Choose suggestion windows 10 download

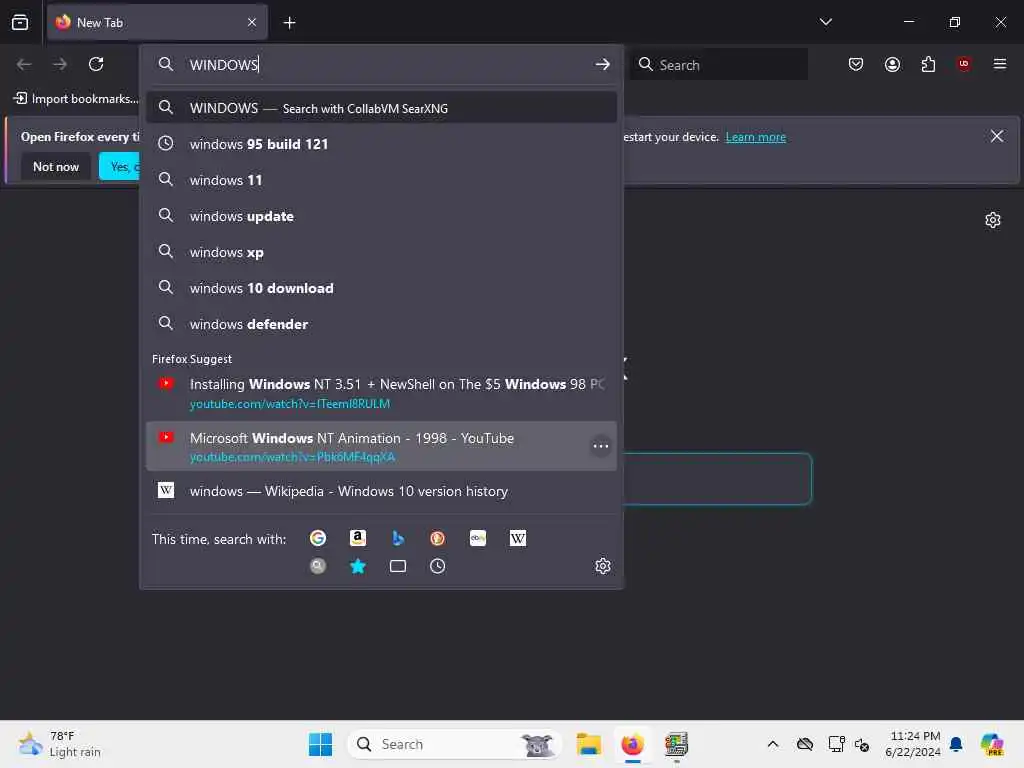pyautogui.click(x=381, y=288)
